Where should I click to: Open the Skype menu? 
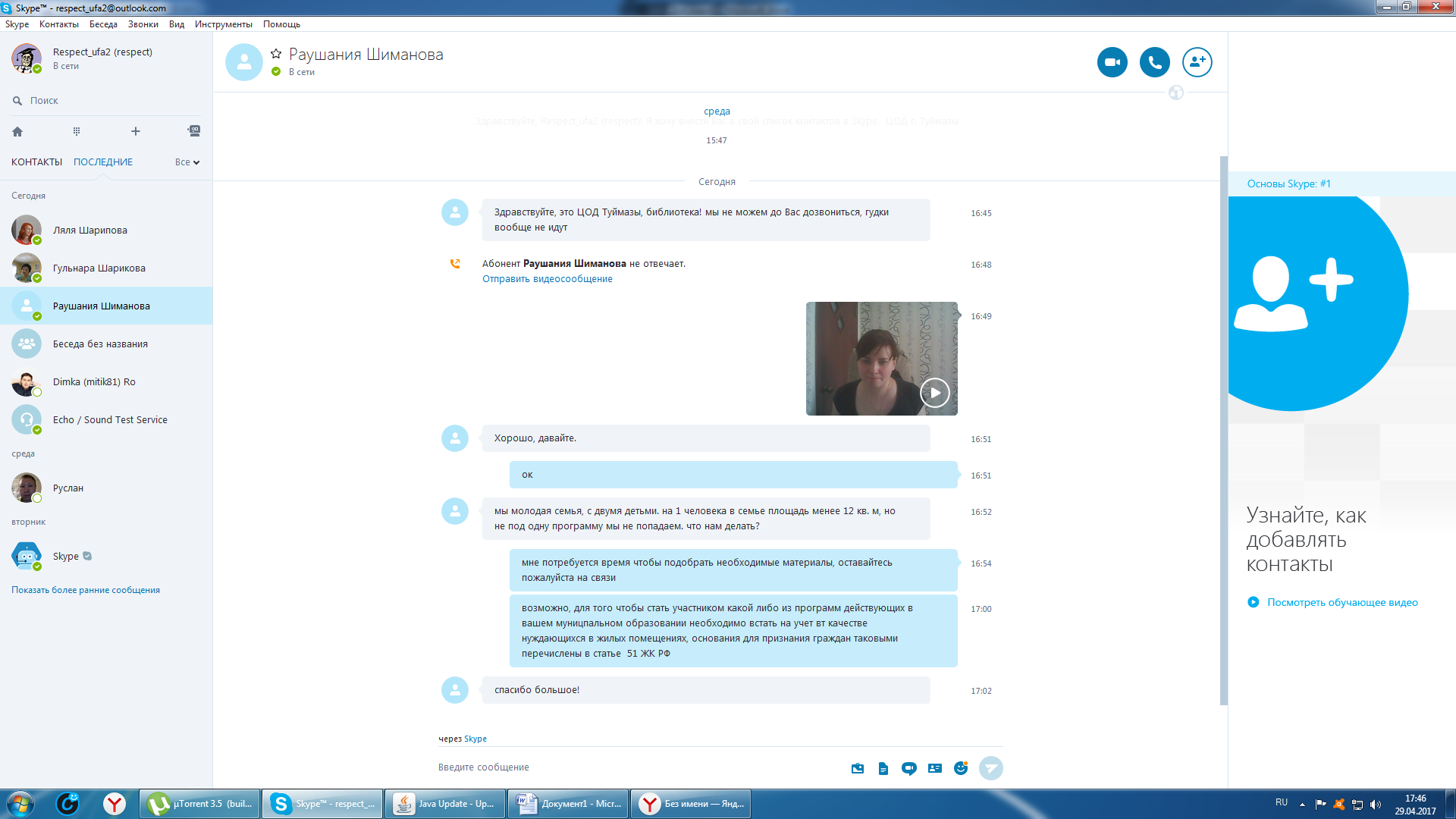pyautogui.click(x=17, y=24)
